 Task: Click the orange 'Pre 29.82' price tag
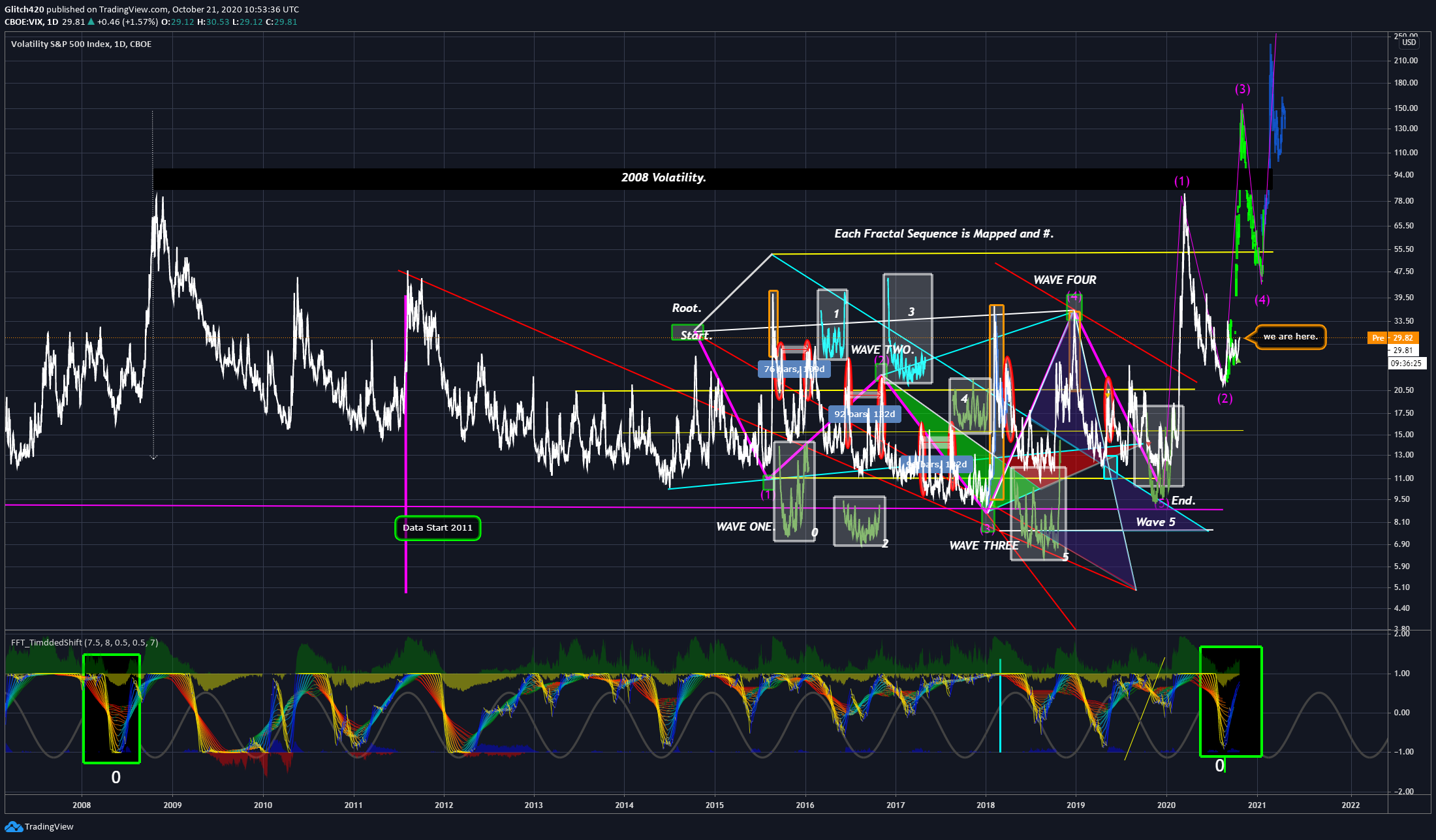pyautogui.click(x=1393, y=338)
